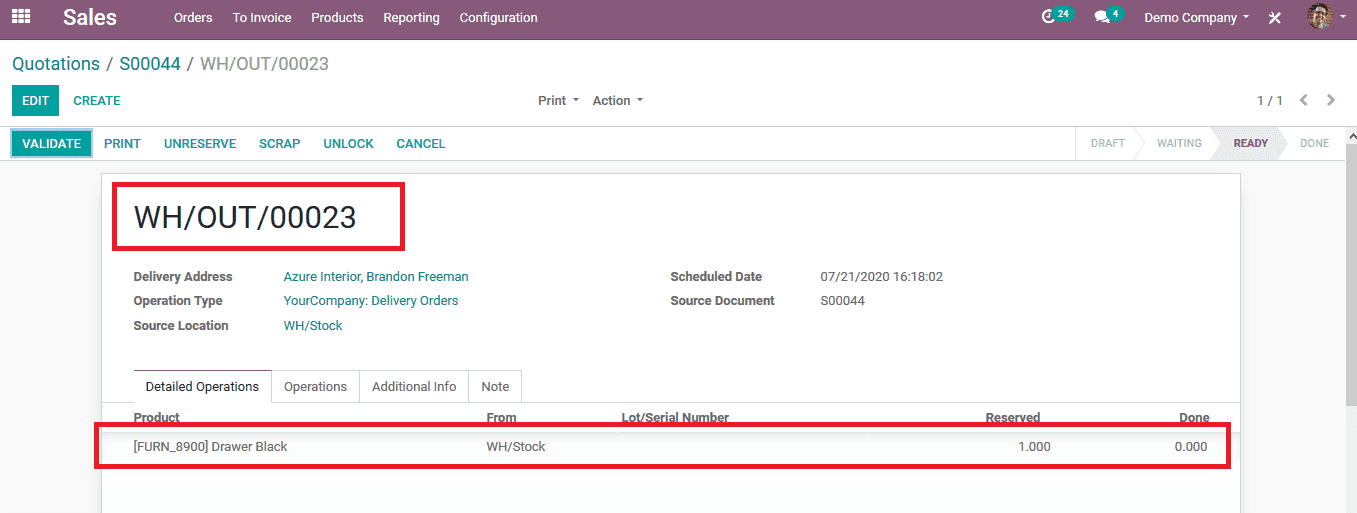Click the 1.000 reserved quantity cell
The image size is (1357, 513).
pos(1034,447)
